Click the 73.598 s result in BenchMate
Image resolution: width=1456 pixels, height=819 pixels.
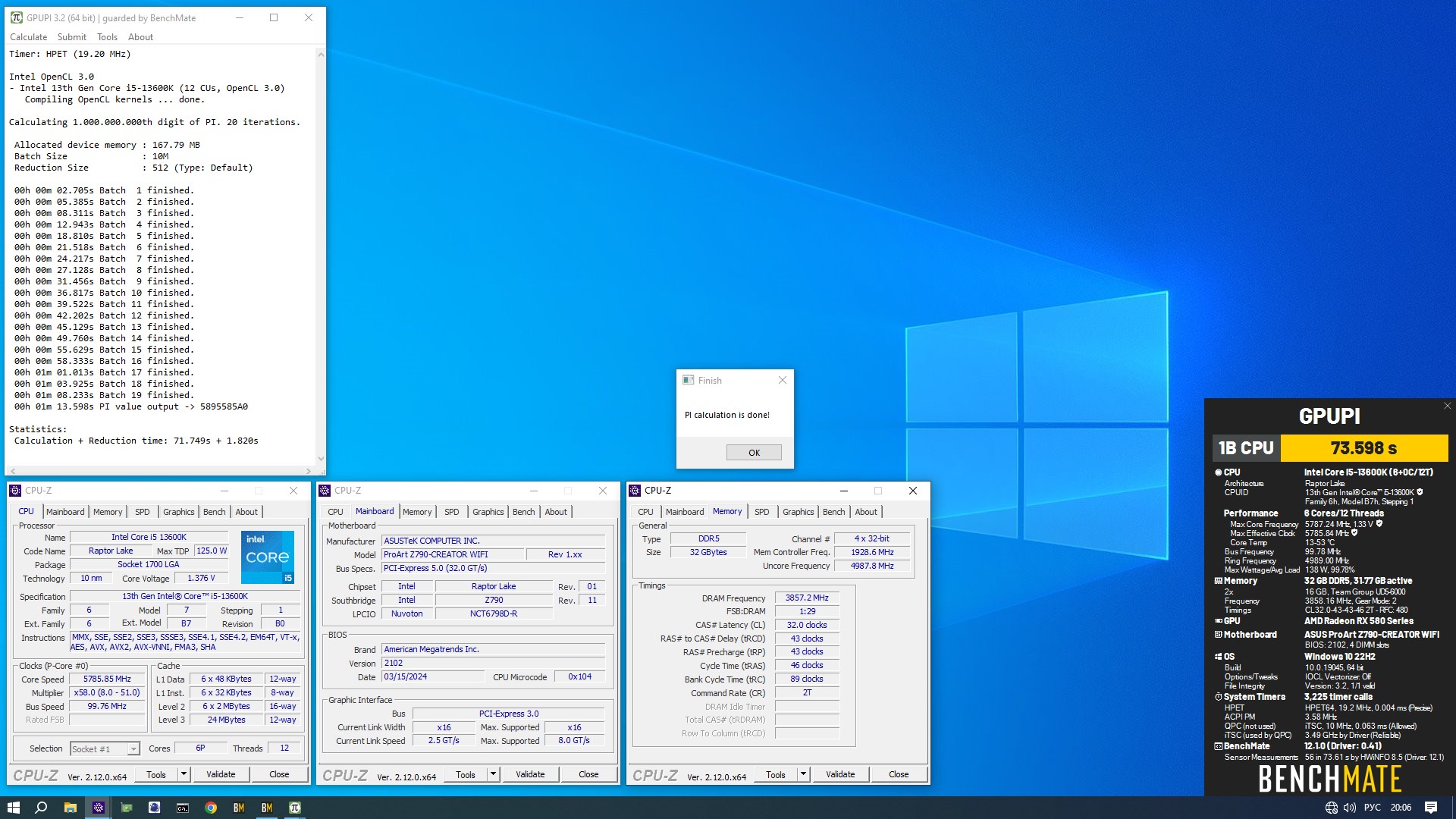click(x=1363, y=448)
